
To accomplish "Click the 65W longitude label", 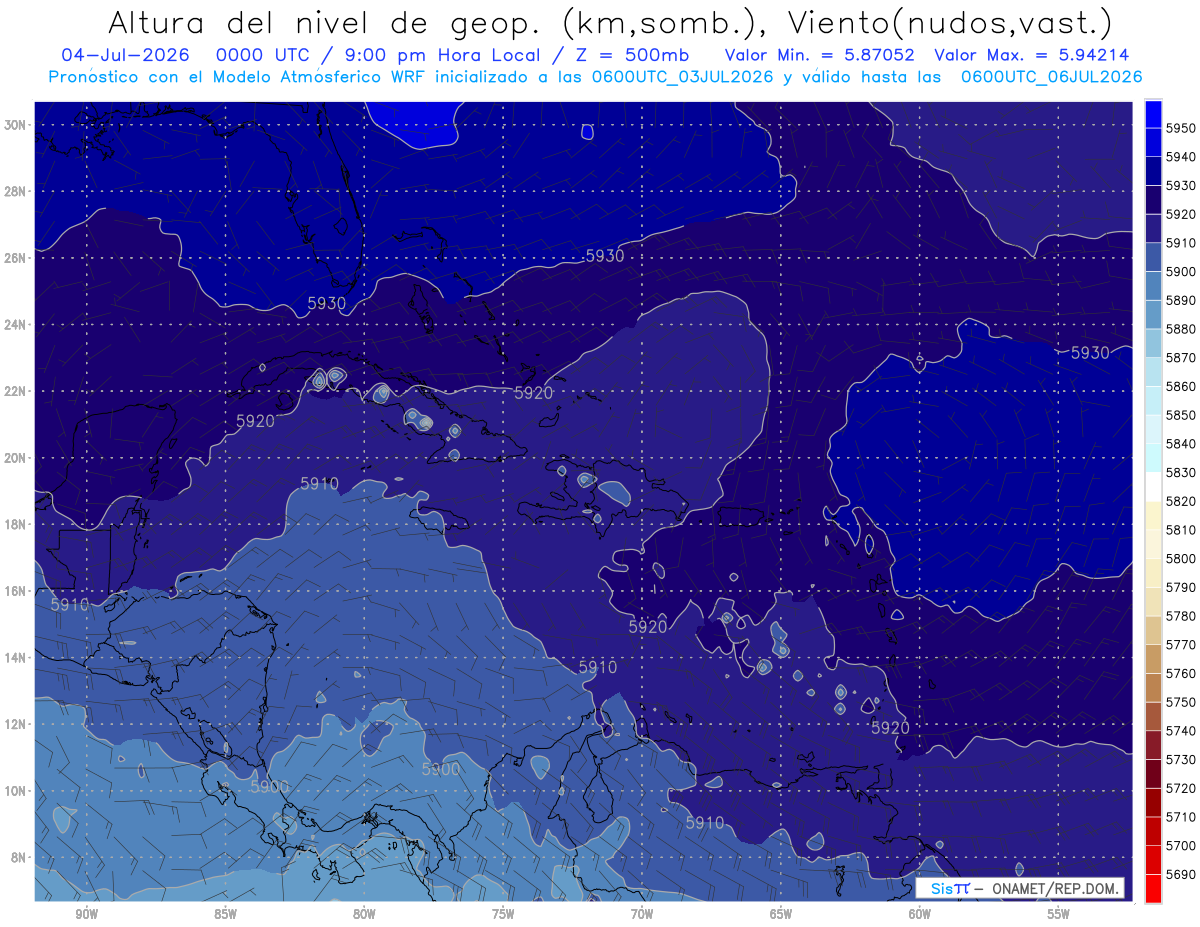I will point(781,914).
